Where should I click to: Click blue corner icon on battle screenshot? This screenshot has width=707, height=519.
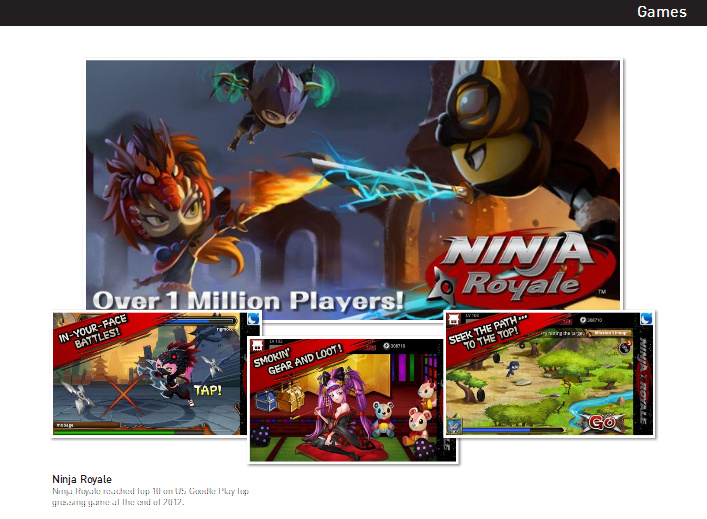253,318
